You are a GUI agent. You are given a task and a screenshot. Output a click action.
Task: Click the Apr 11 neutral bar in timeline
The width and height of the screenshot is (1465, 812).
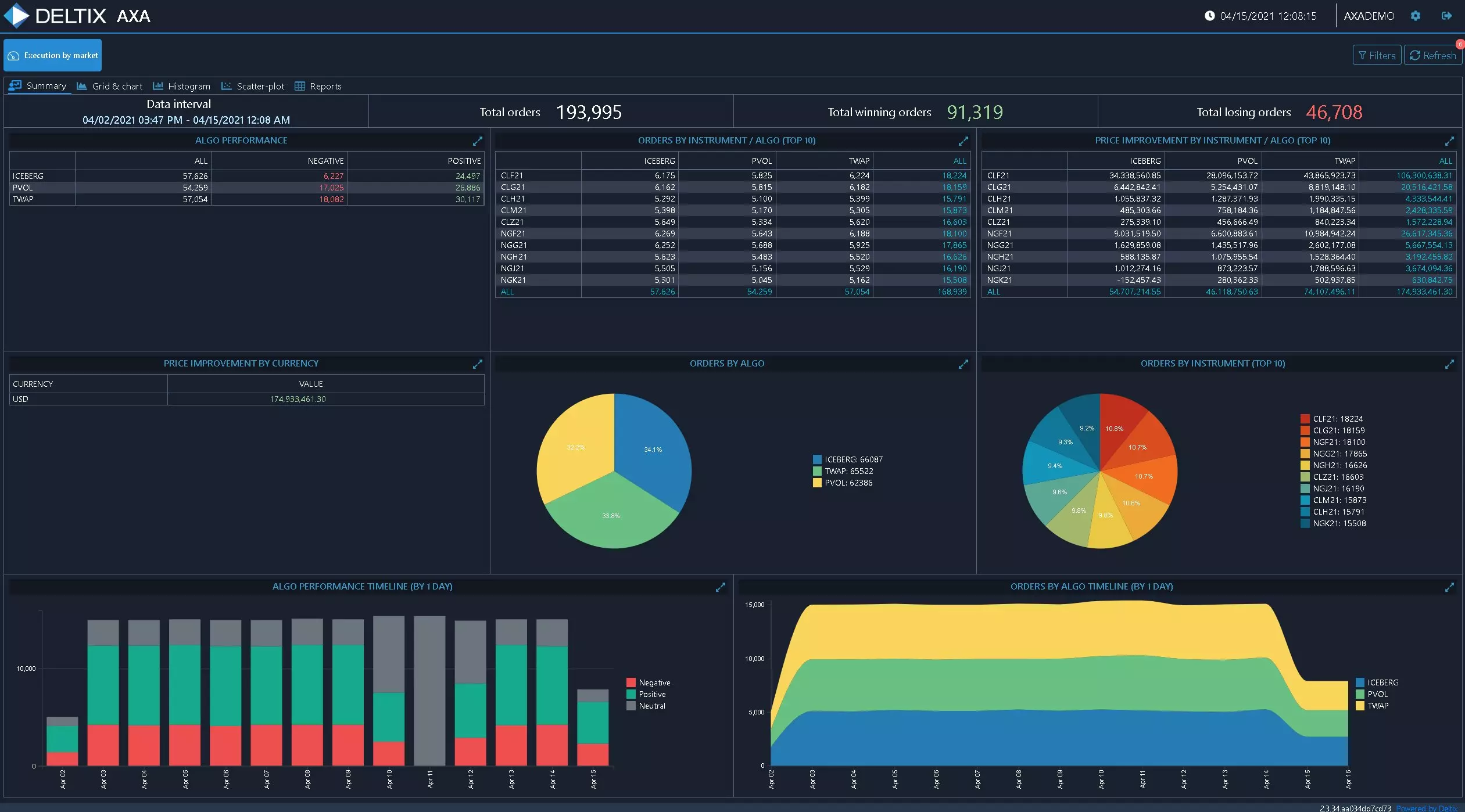(x=429, y=691)
